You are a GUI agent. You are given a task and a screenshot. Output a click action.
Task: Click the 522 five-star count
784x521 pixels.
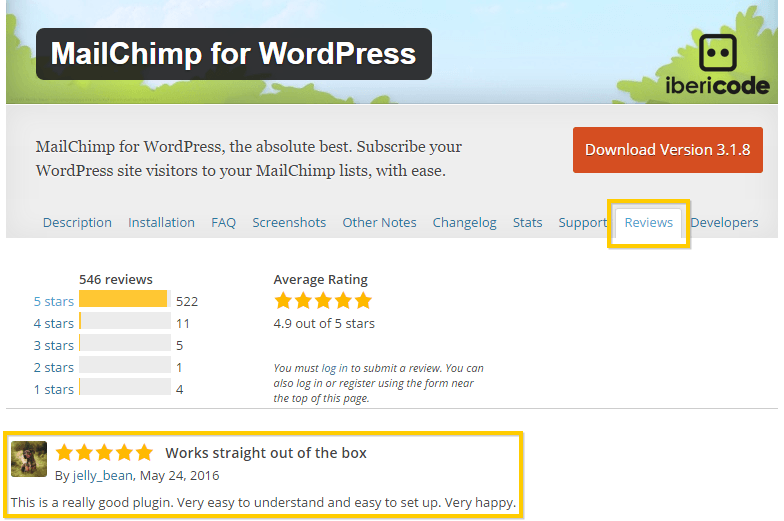(x=187, y=302)
